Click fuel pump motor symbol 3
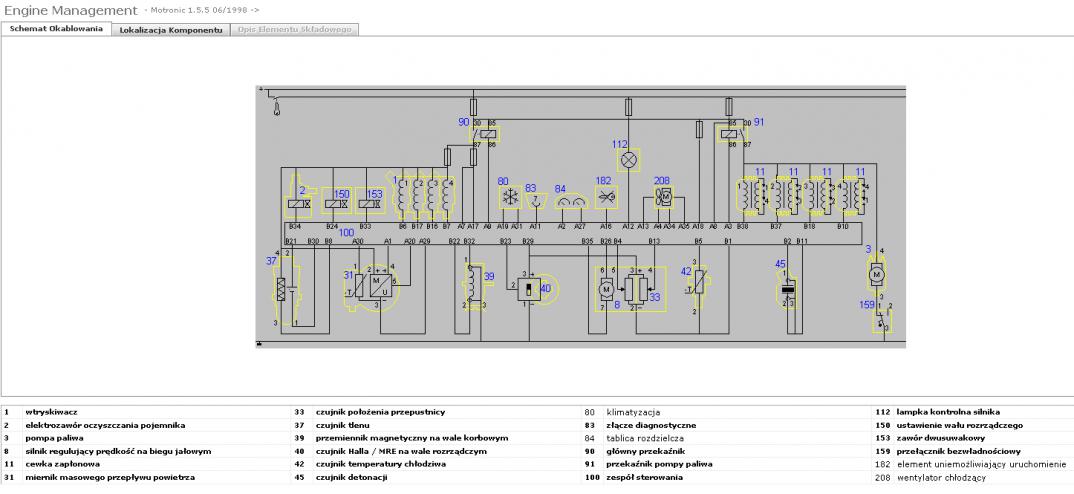The height and width of the screenshot is (494, 1074). tap(875, 273)
